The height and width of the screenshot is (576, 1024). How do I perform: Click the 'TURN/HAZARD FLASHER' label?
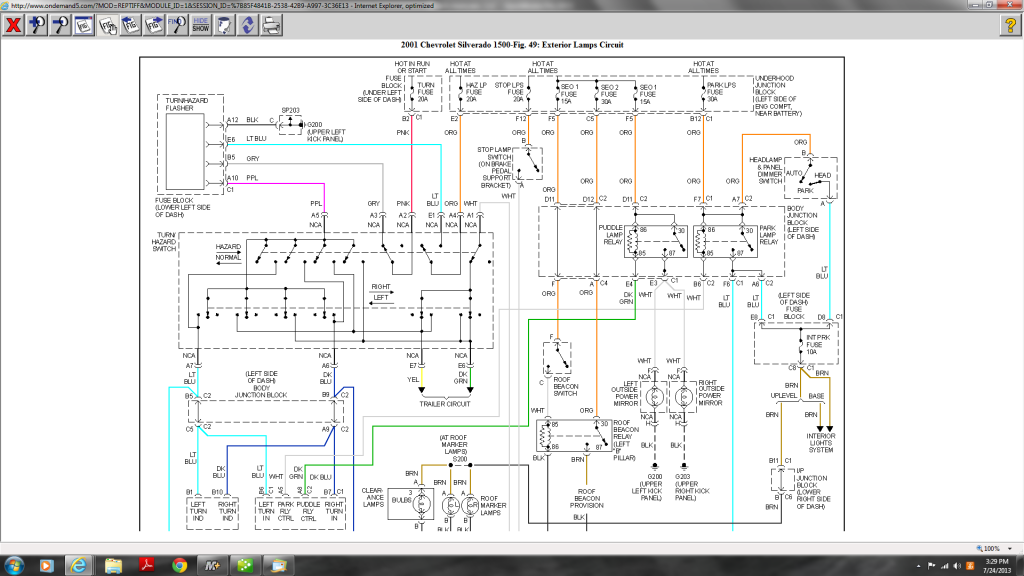[187, 104]
